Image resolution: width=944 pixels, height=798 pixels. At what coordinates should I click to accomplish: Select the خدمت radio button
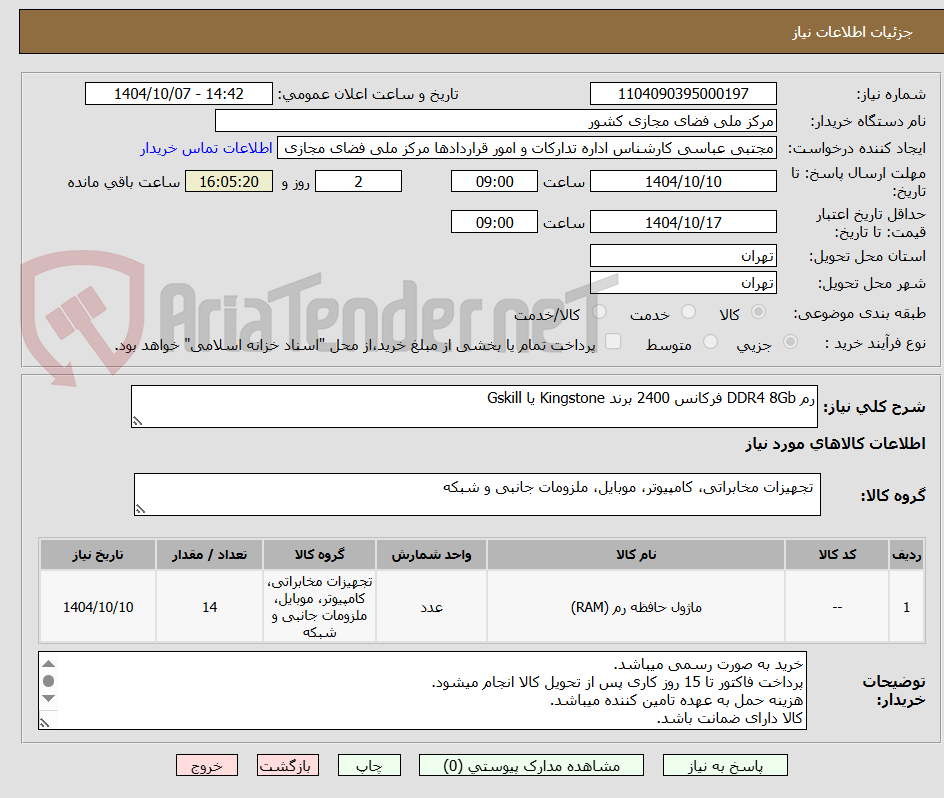[688, 312]
